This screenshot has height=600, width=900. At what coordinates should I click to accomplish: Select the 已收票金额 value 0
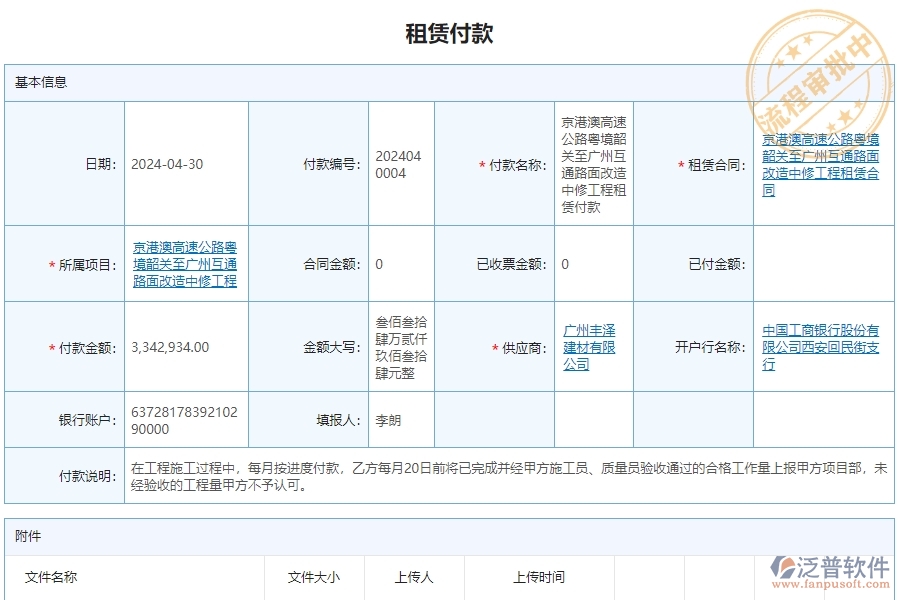tap(563, 265)
